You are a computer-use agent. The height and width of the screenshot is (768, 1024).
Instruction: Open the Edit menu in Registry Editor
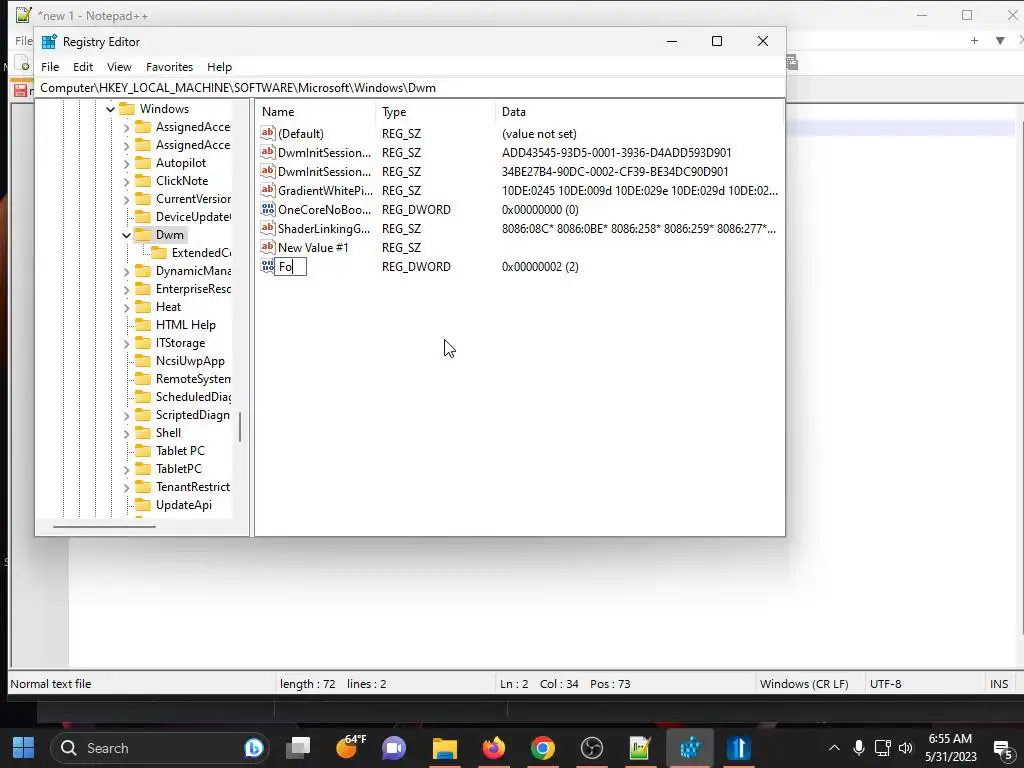pyautogui.click(x=82, y=67)
